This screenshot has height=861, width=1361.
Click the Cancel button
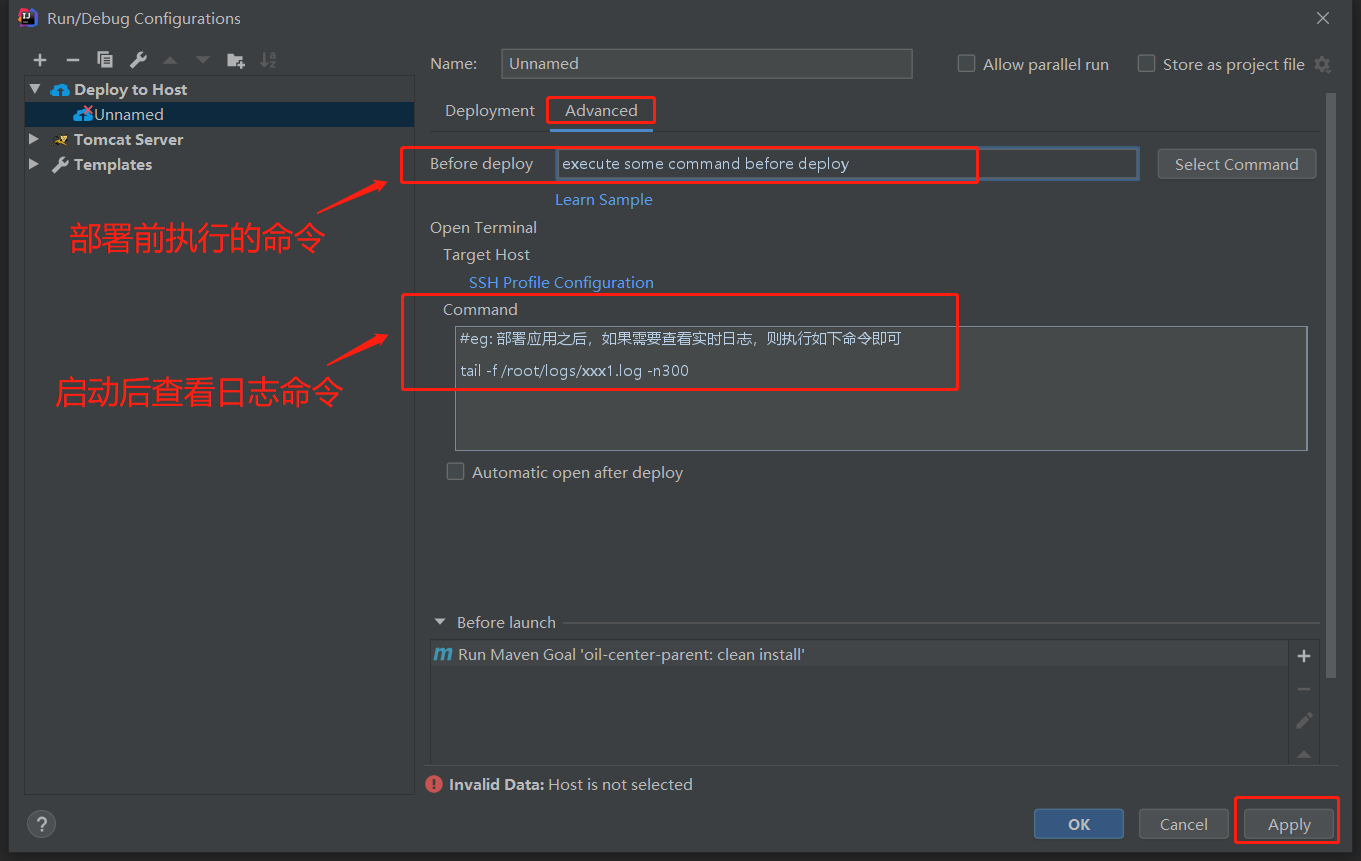(1184, 824)
